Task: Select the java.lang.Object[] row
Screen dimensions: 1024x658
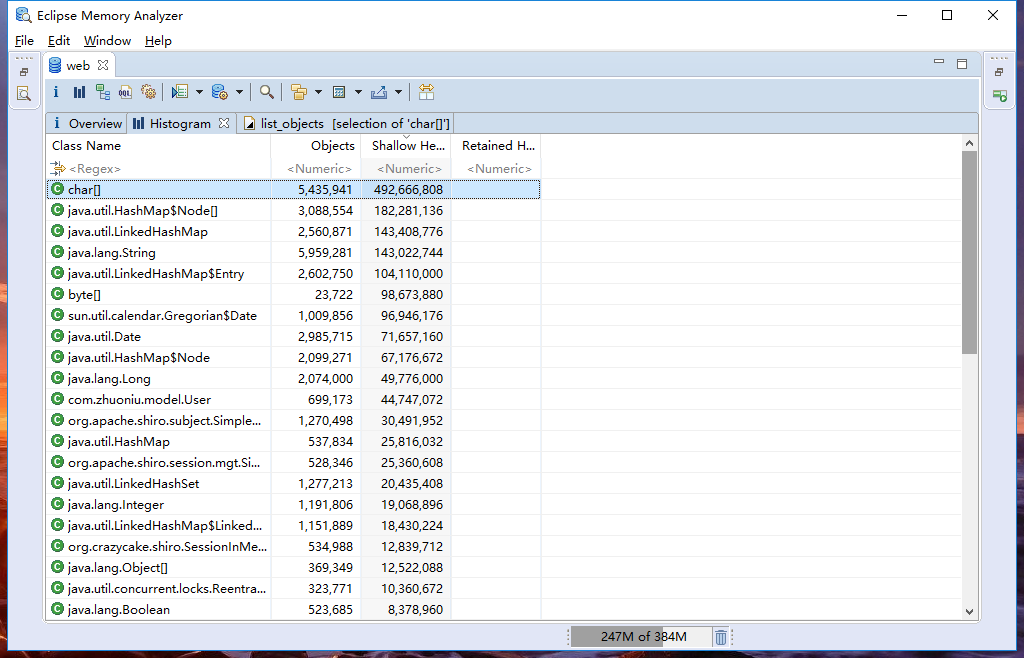Action: (293, 567)
